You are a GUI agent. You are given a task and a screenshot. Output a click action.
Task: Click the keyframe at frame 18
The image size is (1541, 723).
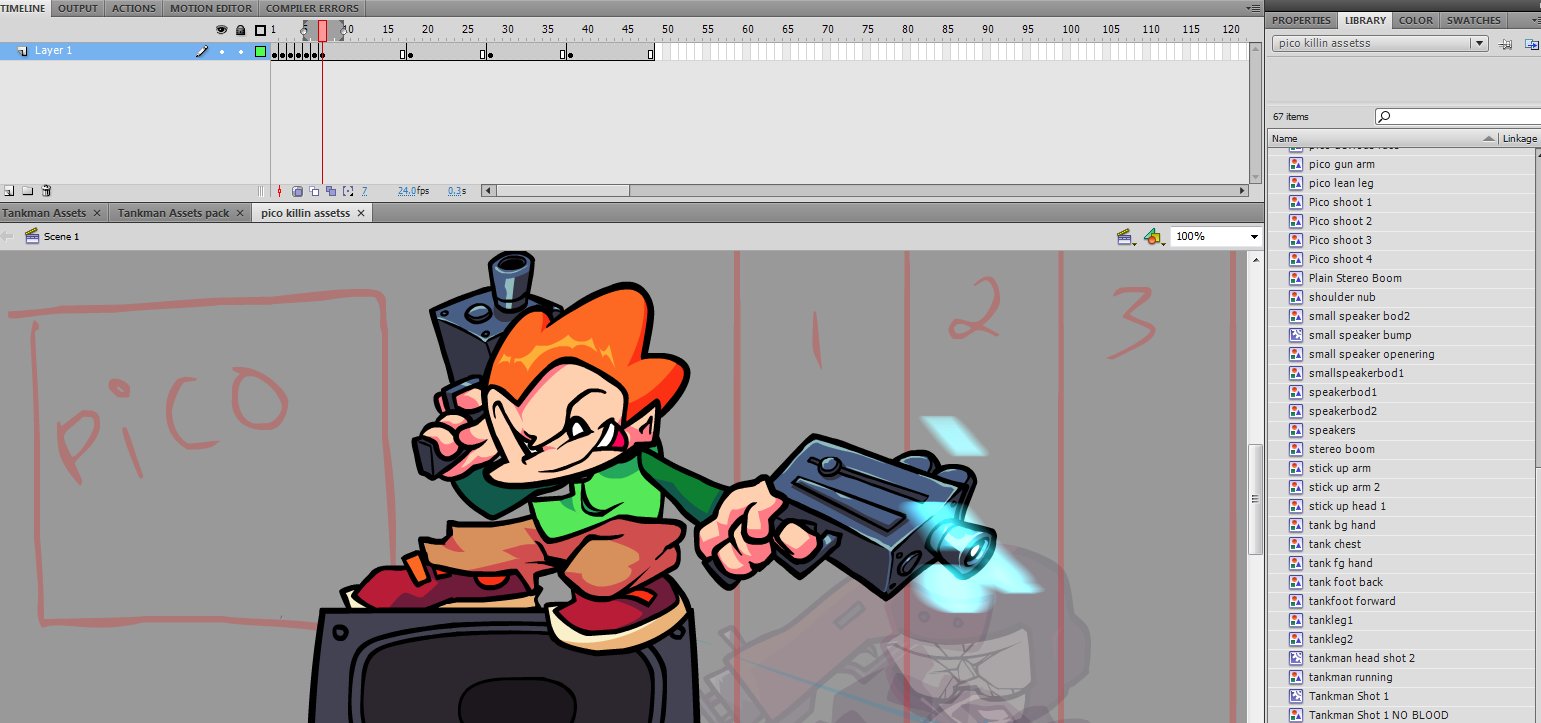[x=410, y=55]
